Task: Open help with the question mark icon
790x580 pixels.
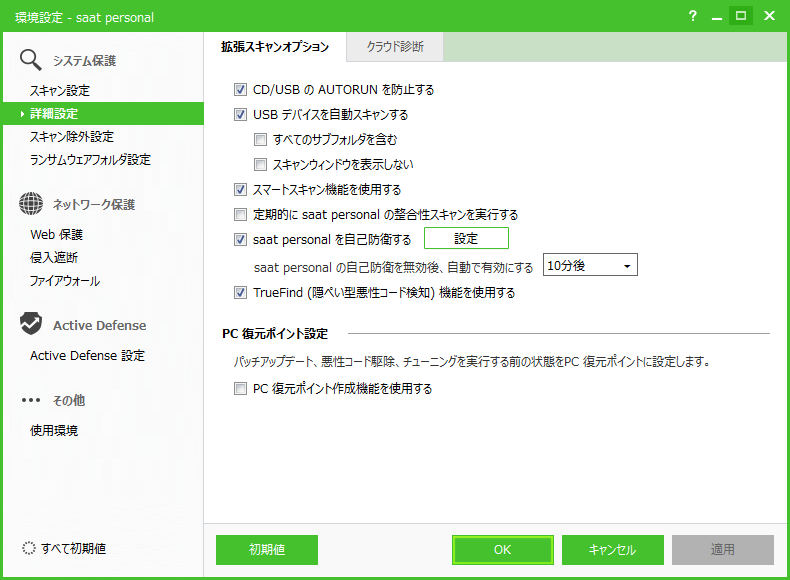Action: 693,16
